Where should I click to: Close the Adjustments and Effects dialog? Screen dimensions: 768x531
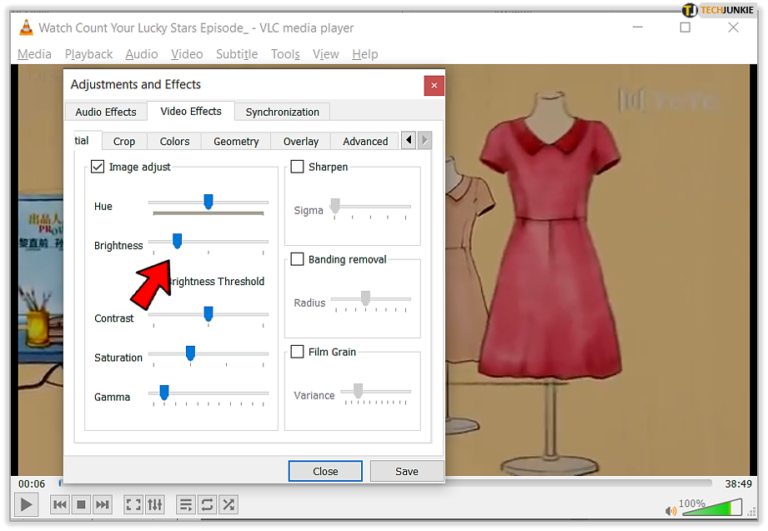[x=434, y=86]
